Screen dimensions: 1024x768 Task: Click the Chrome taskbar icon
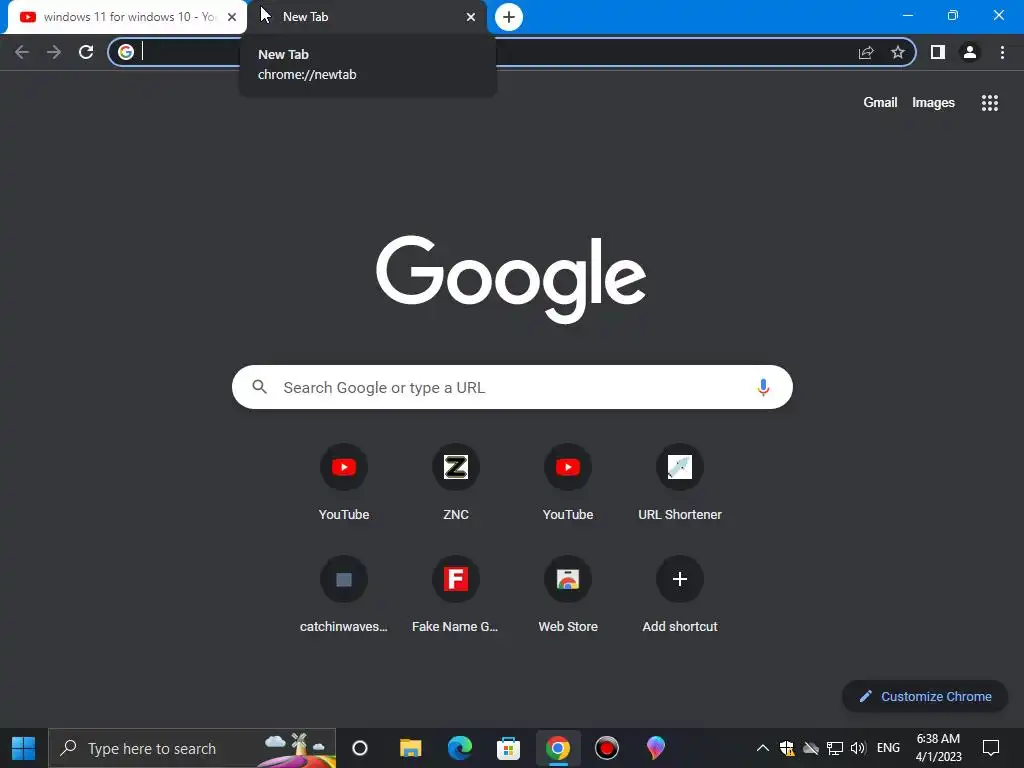pos(558,748)
